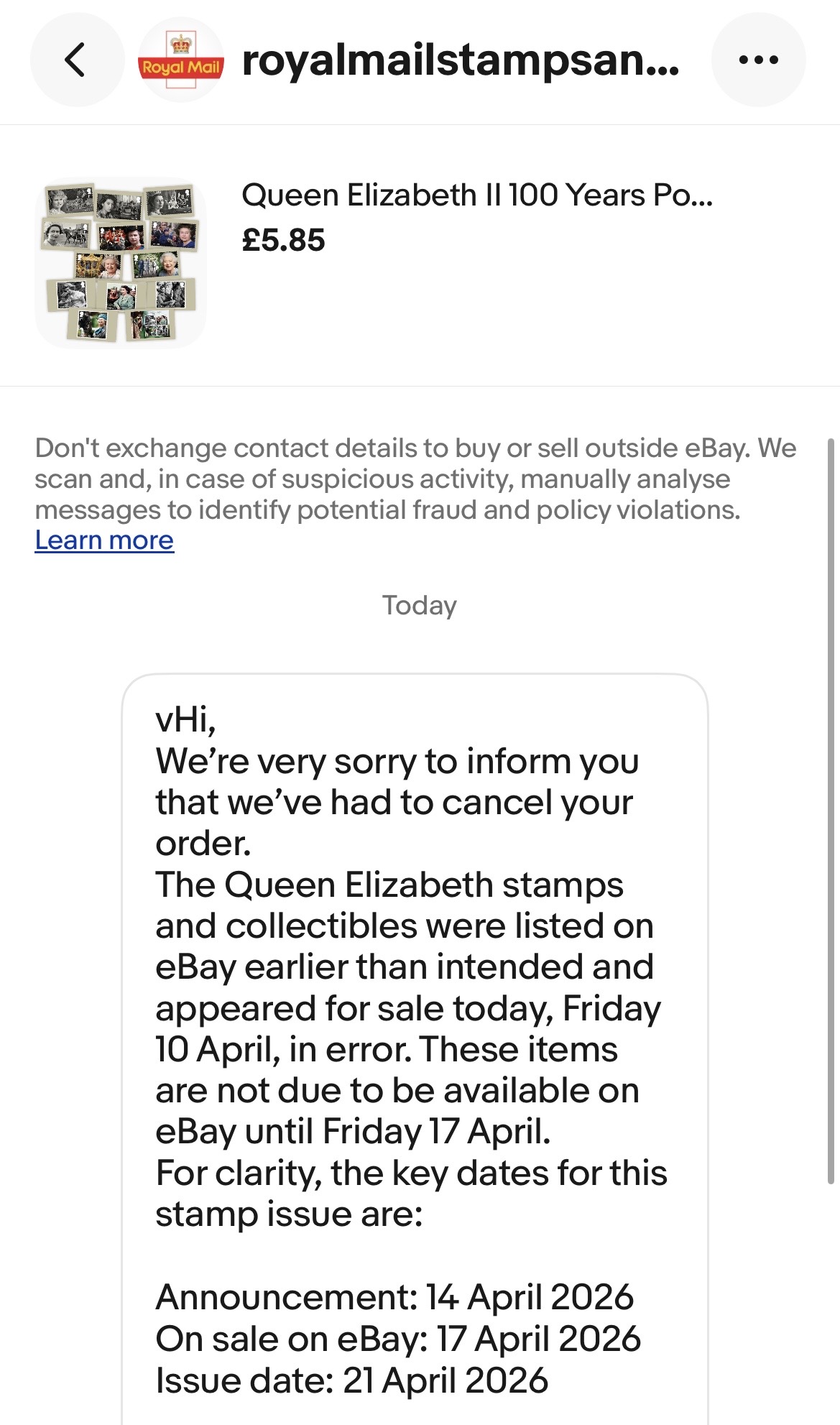This screenshot has width=840, height=1425.
Task: Tap the "10 April, in error" line
Action: click(x=386, y=1049)
